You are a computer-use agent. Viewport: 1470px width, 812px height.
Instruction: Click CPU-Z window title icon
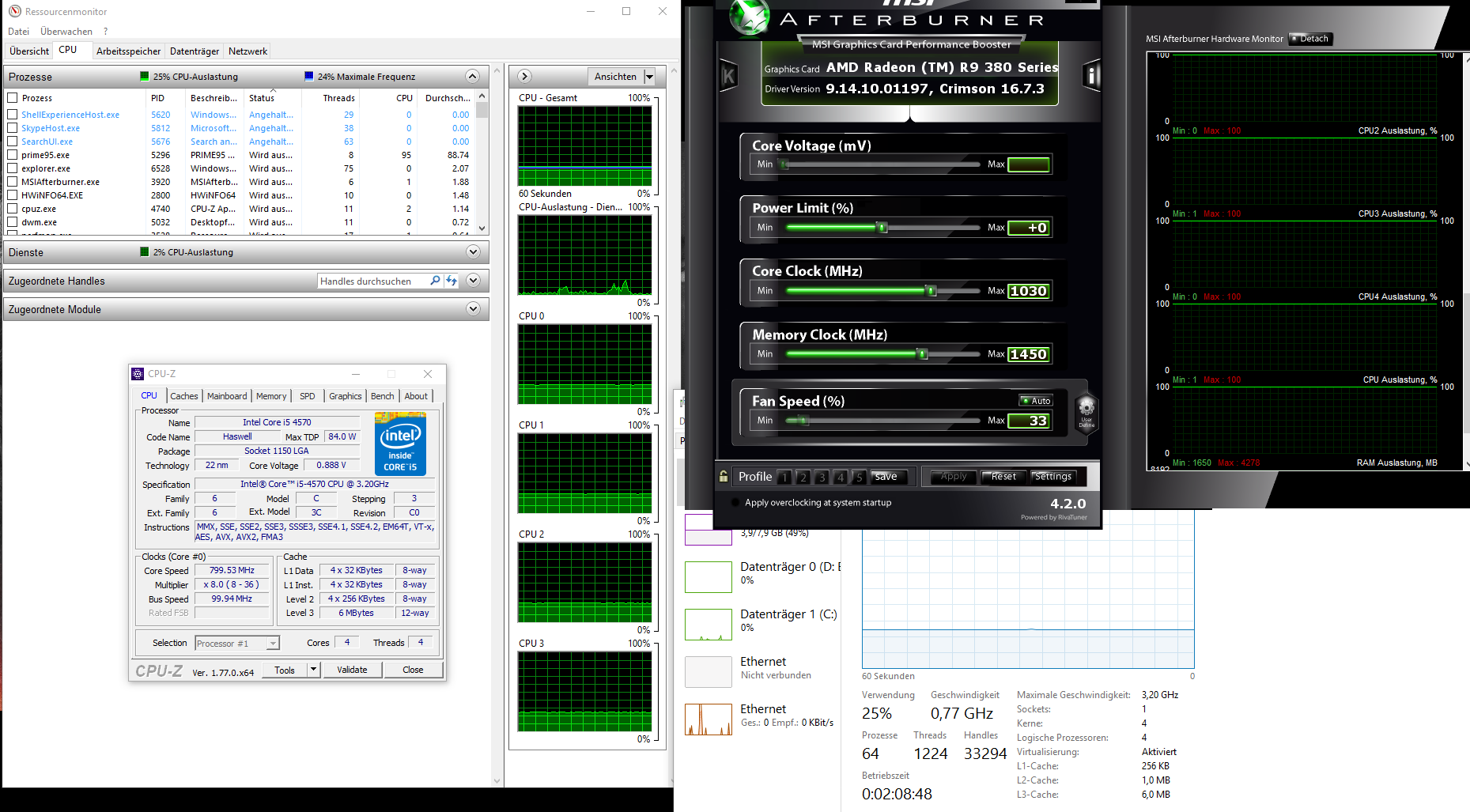138,373
